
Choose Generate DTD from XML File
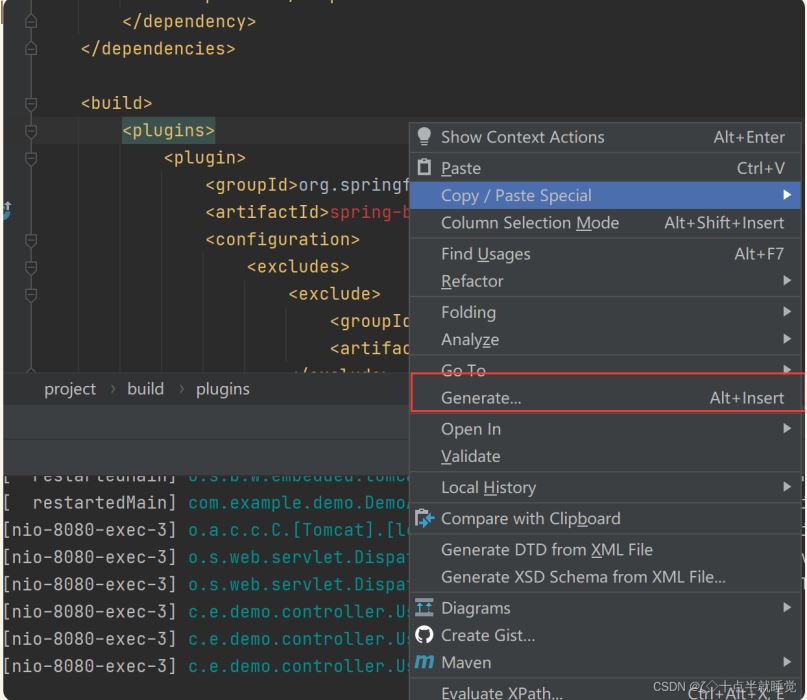[x=605, y=549]
